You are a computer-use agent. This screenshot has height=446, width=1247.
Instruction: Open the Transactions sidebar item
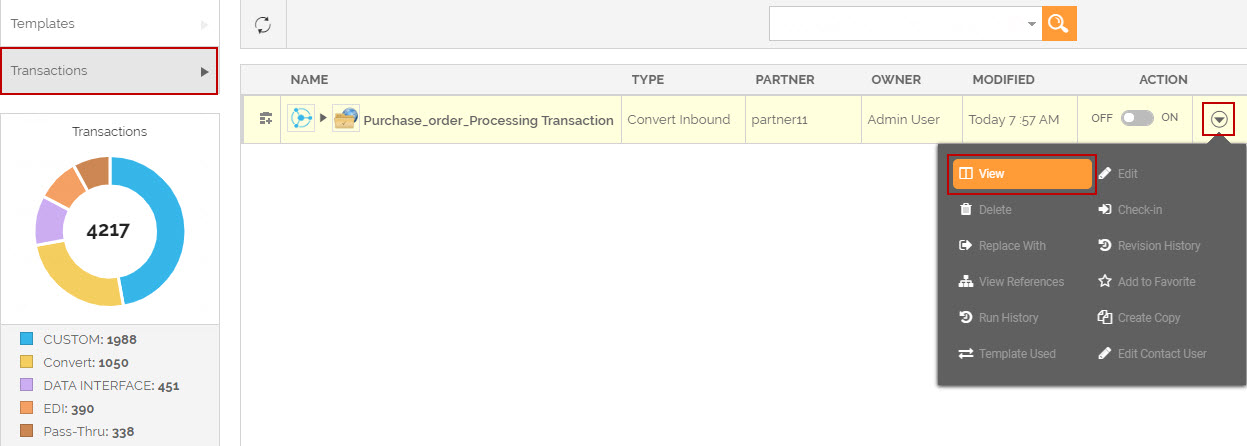pyautogui.click(x=109, y=71)
